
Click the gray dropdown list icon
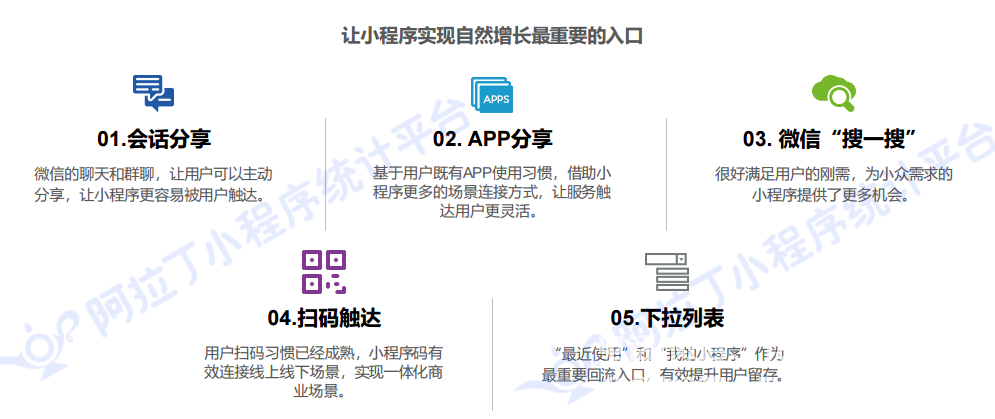coord(666,272)
